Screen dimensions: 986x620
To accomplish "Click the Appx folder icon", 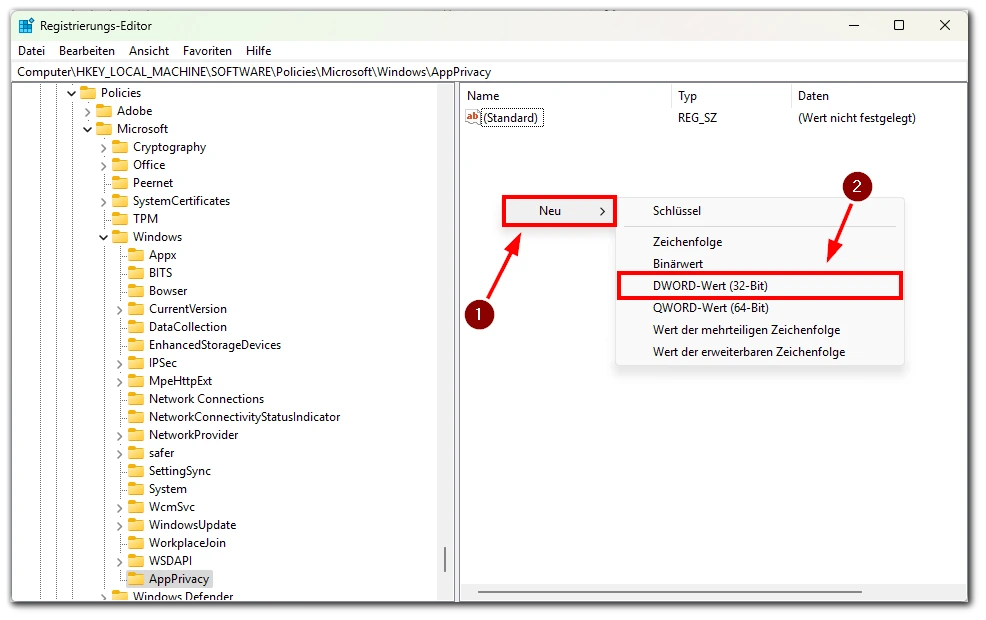I will [x=136, y=255].
